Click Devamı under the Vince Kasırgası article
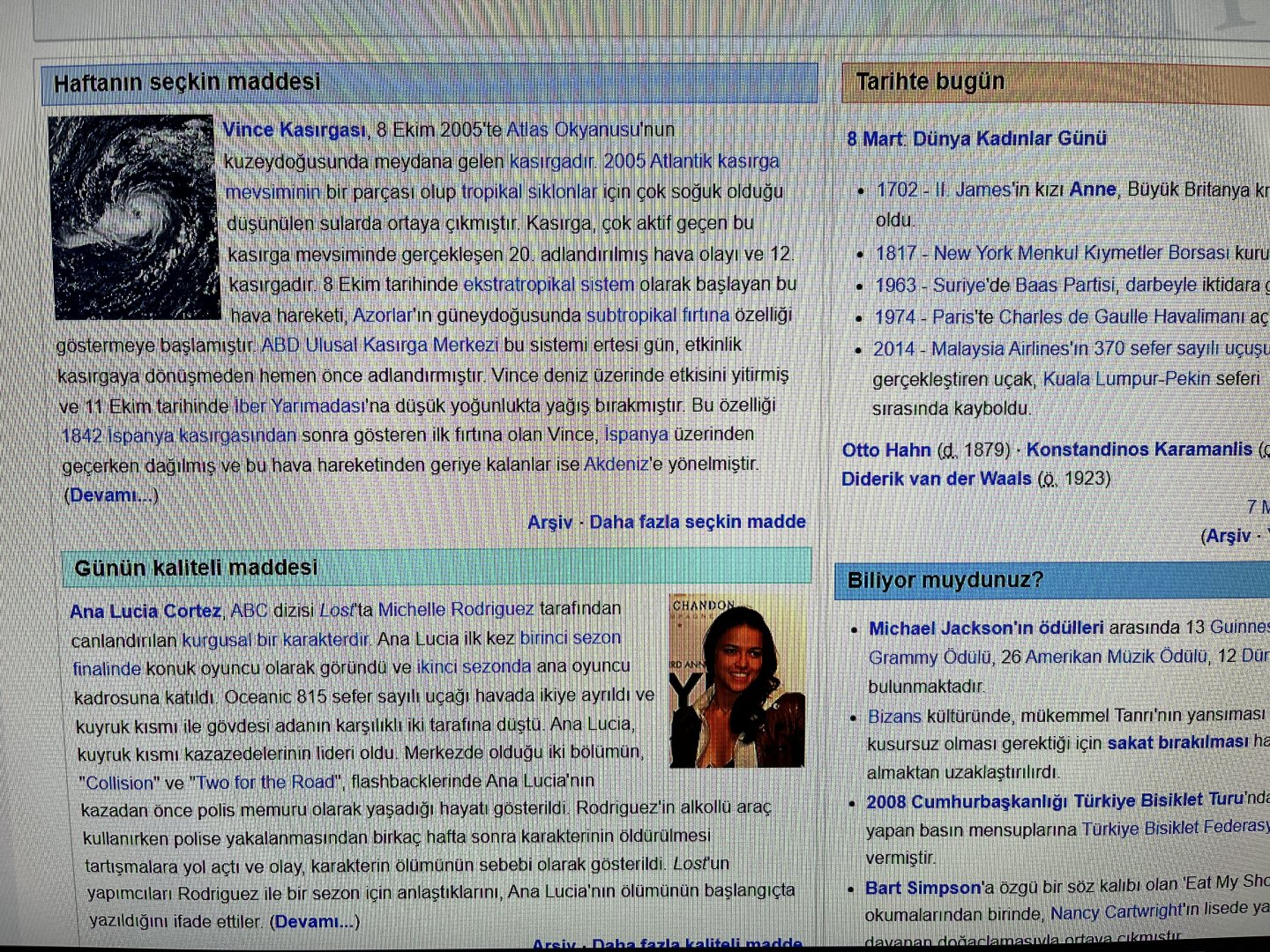The width and height of the screenshot is (1270, 952). (x=112, y=495)
